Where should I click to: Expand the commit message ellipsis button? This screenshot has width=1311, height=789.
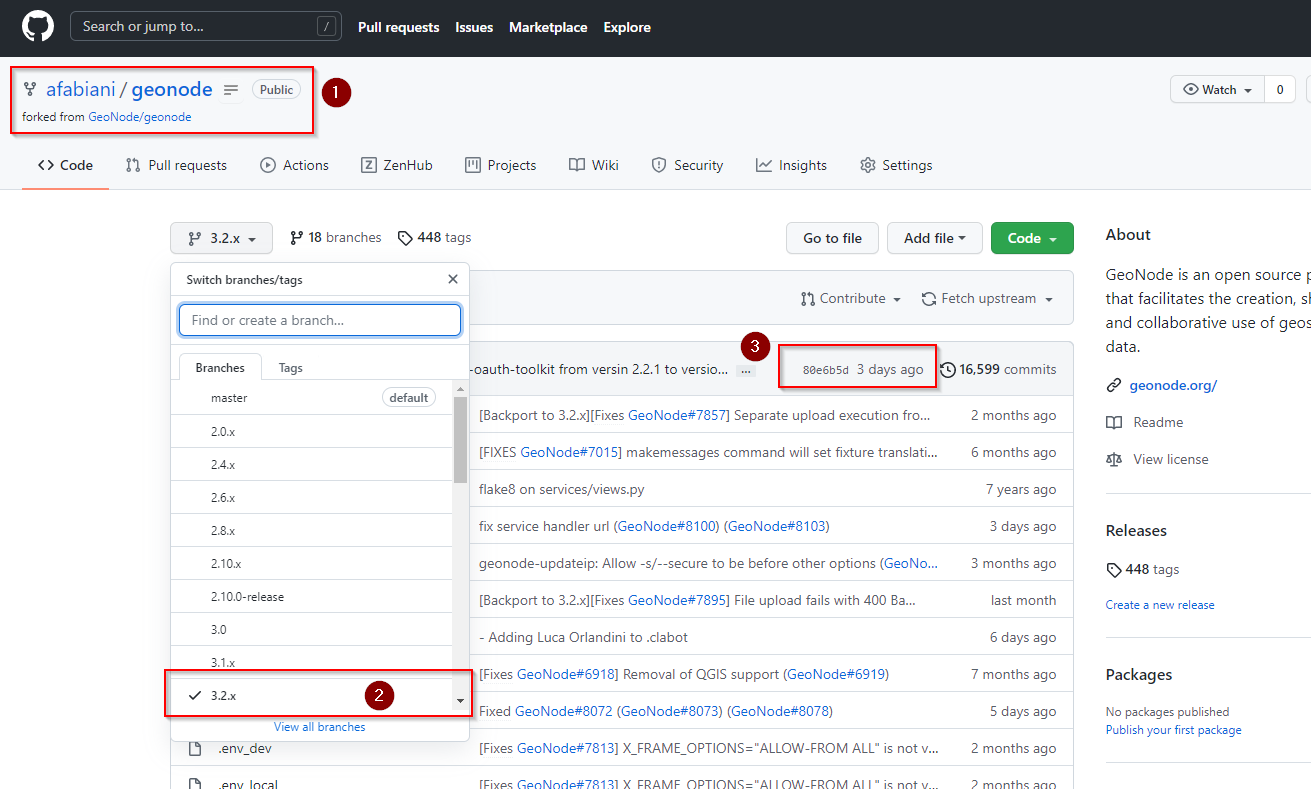click(x=746, y=370)
